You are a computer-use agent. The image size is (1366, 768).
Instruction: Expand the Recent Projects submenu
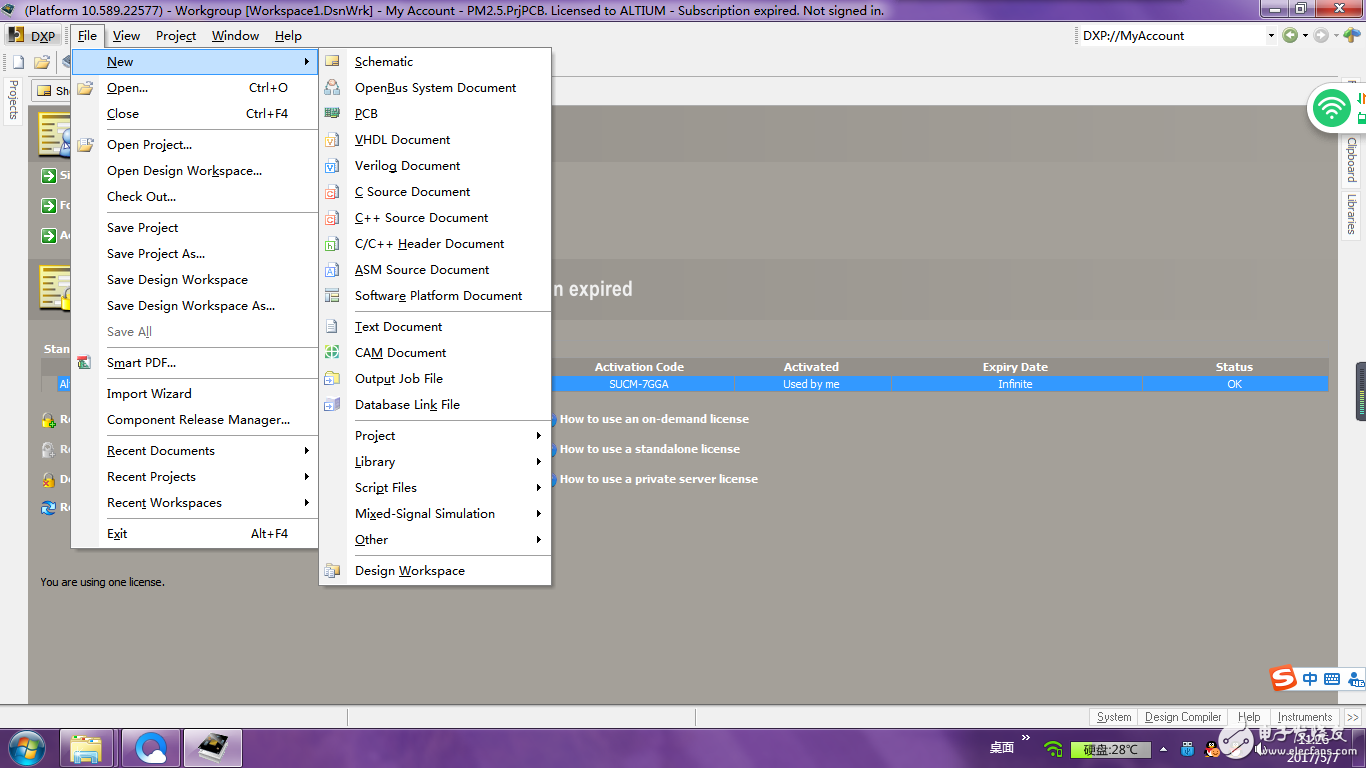click(194, 476)
